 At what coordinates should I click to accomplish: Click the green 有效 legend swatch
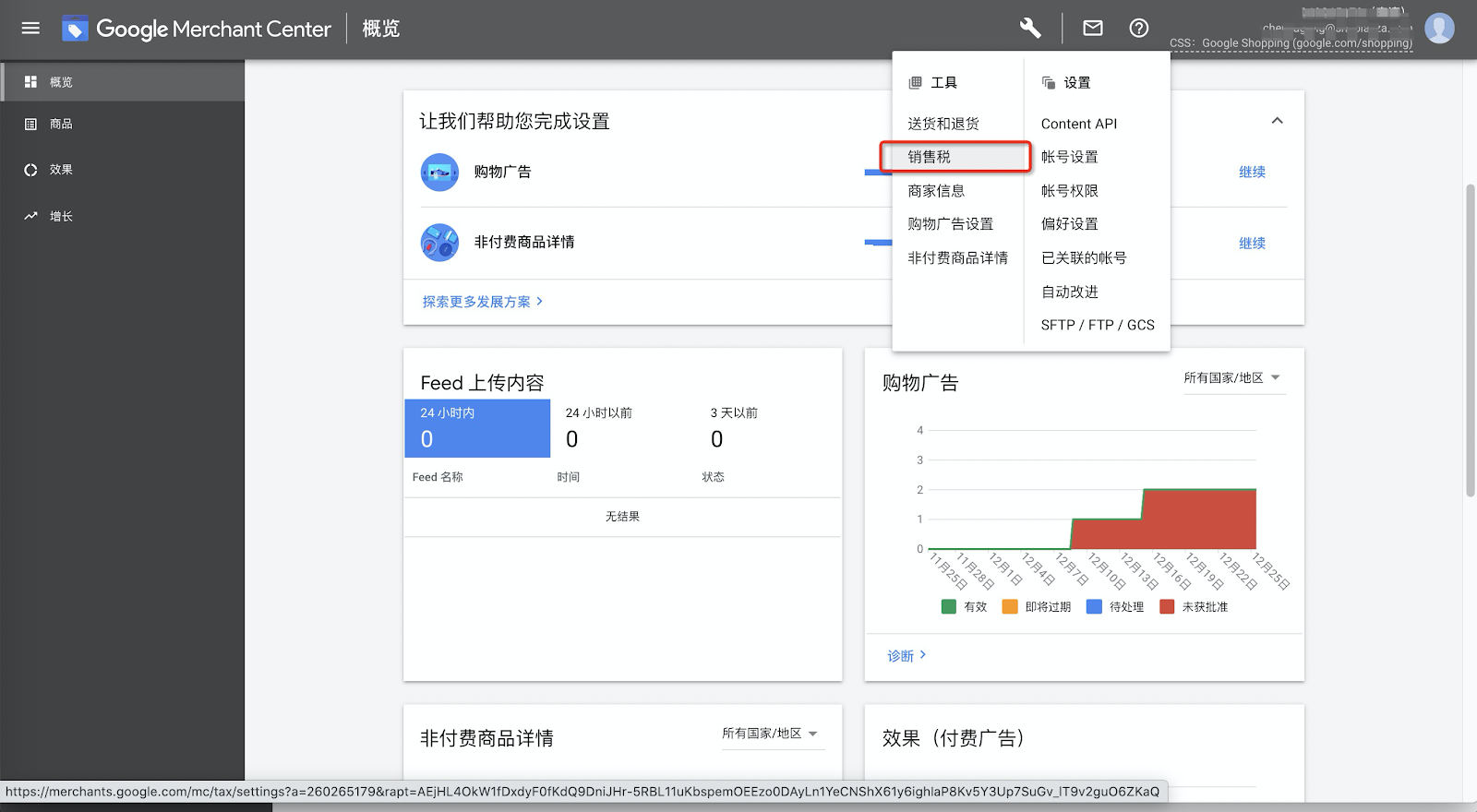[949, 607]
